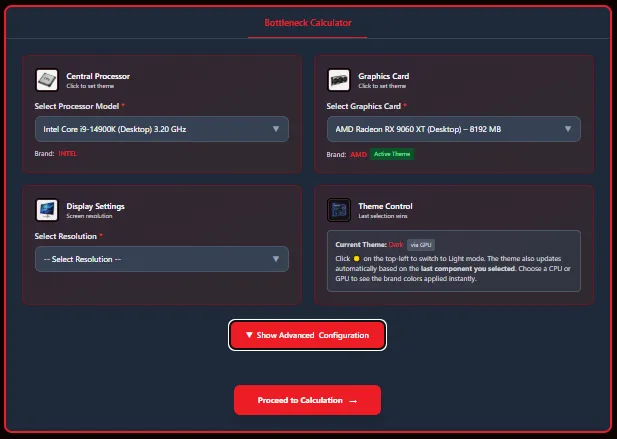Click the Central Processor CPU chip icon
Viewport: 617px width, 439px height.
click(x=47, y=80)
